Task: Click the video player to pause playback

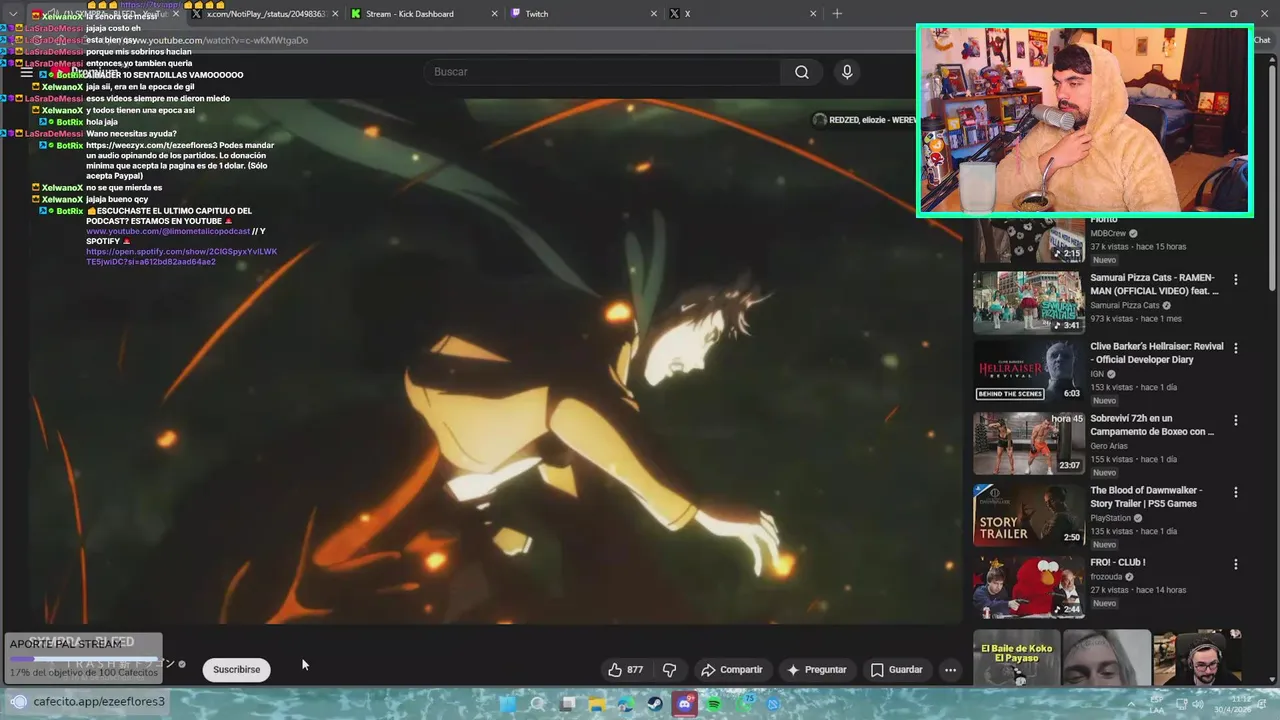Action: point(495,360)
